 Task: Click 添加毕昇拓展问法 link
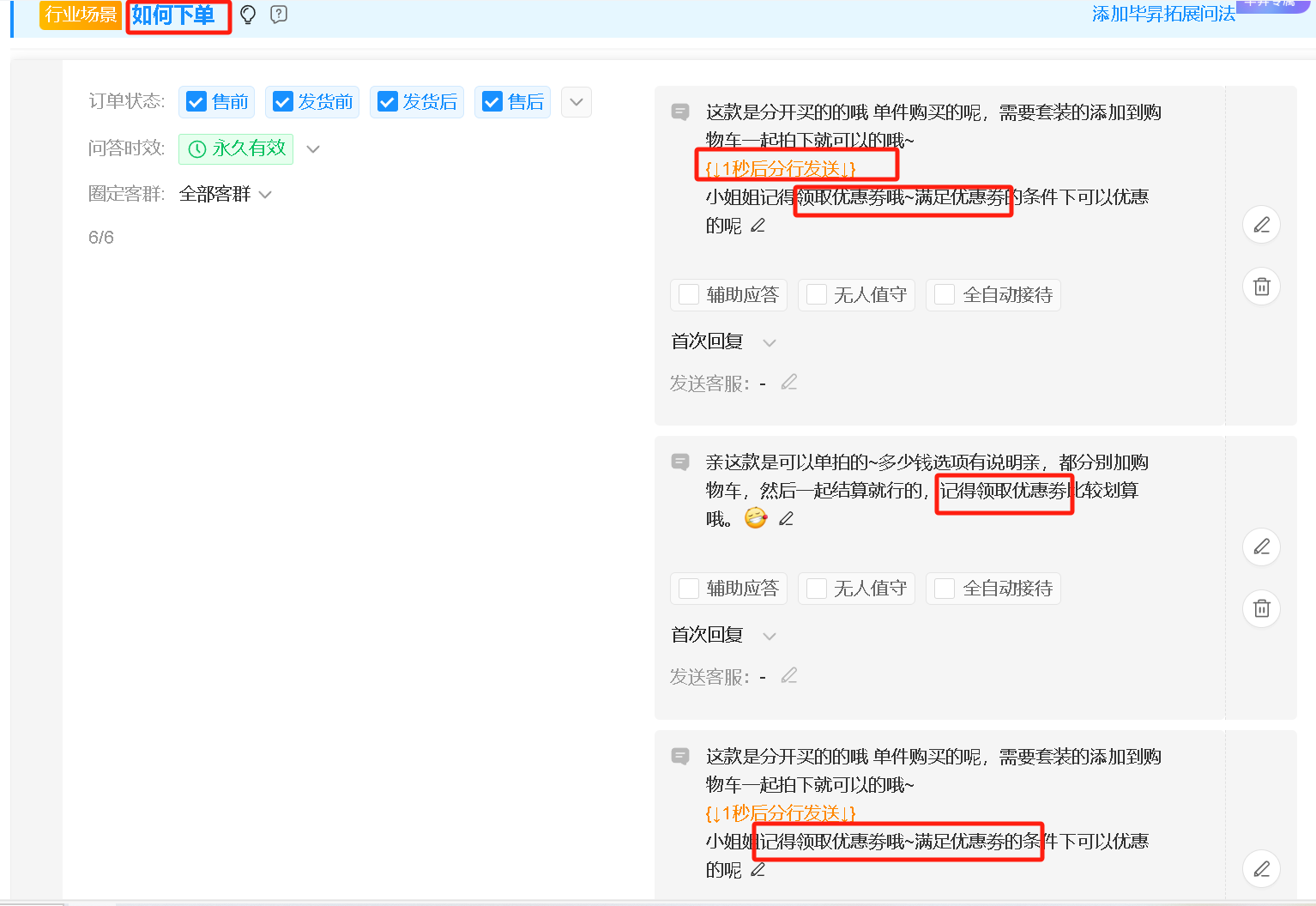click(1163, 14)
